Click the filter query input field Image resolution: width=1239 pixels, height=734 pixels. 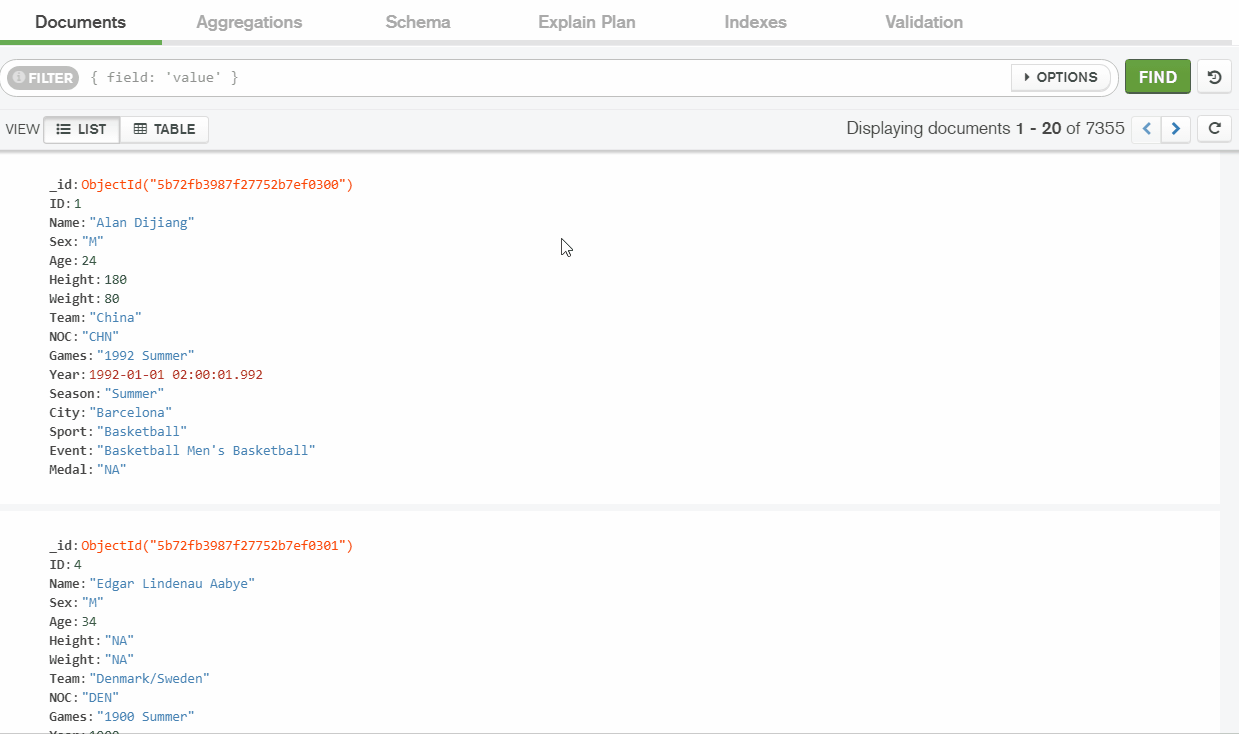(540, 77)
